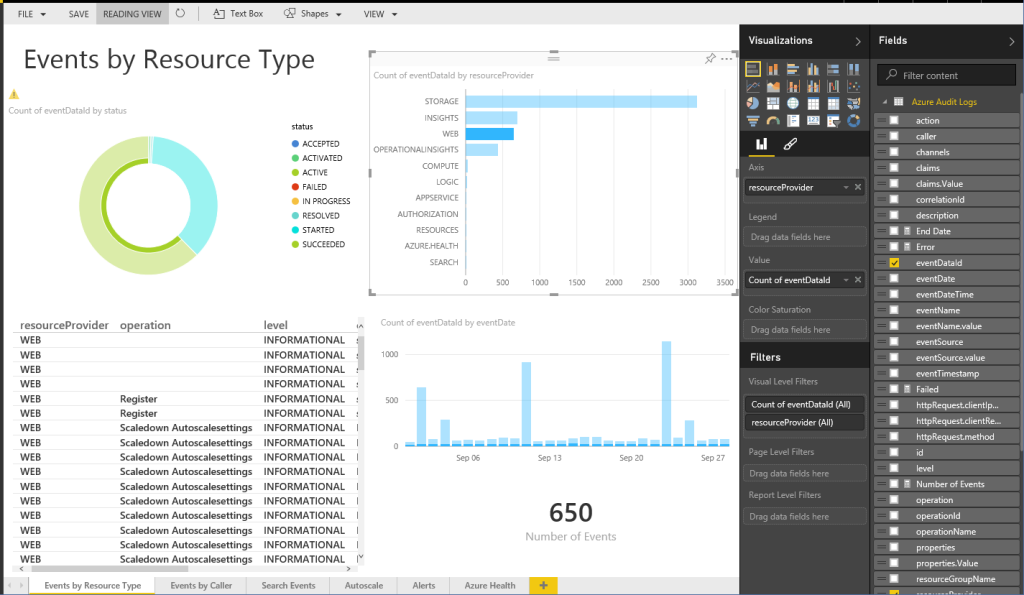Expand the resourceProvider axis field dropdown
Screen dimensions: 1024x595
click(846, 187)
